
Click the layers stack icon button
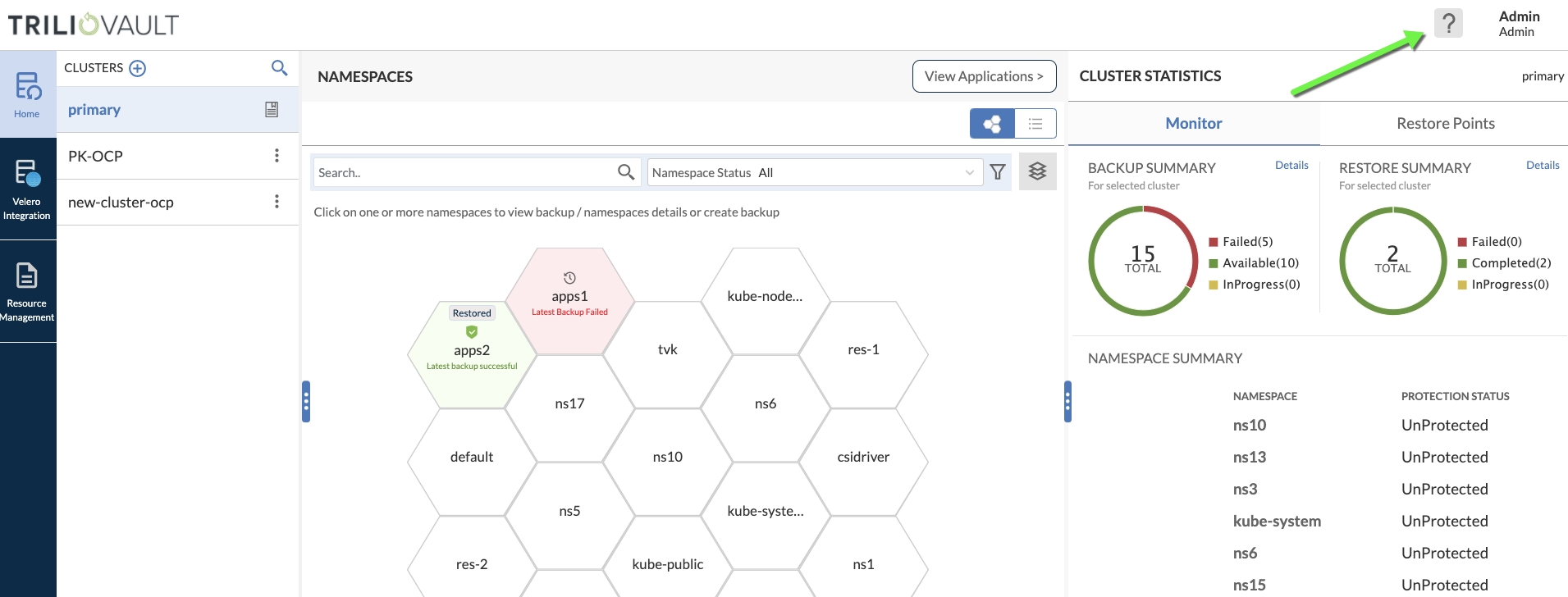[1037, 171]
